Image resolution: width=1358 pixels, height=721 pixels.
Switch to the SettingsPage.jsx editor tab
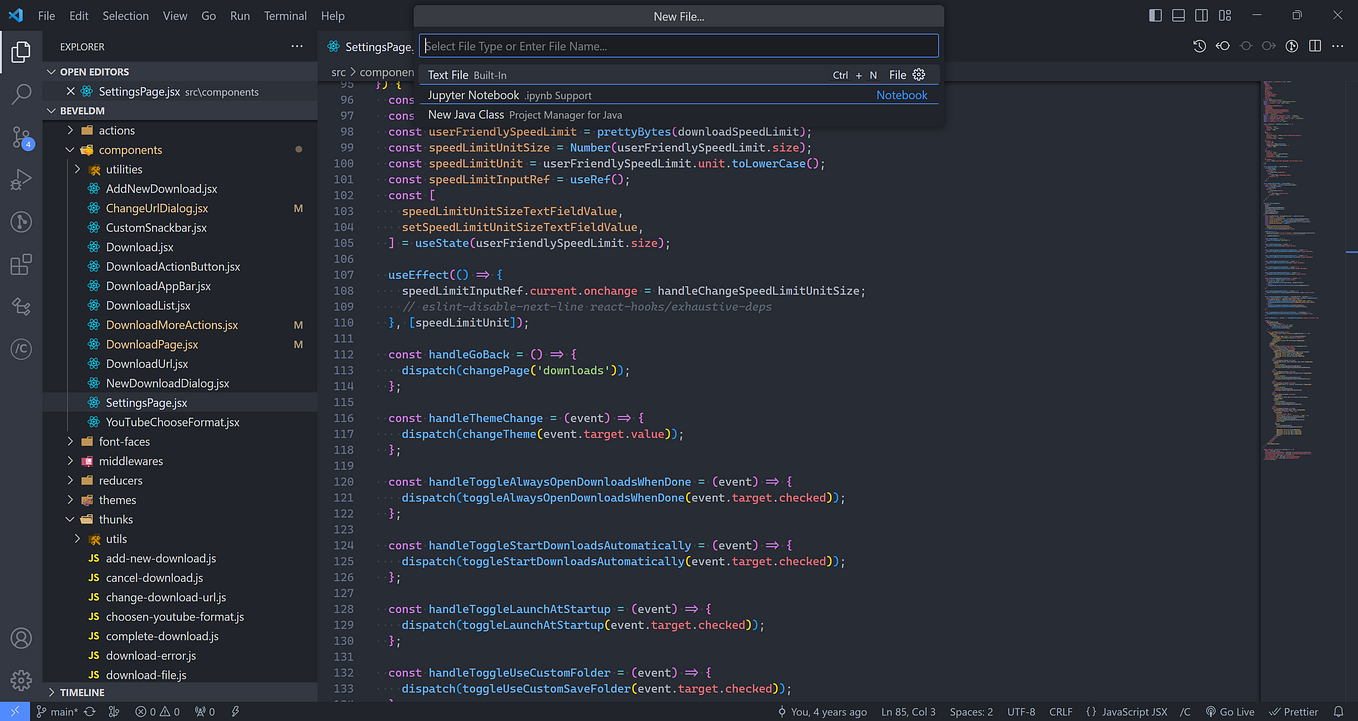[x=370, y=46]
